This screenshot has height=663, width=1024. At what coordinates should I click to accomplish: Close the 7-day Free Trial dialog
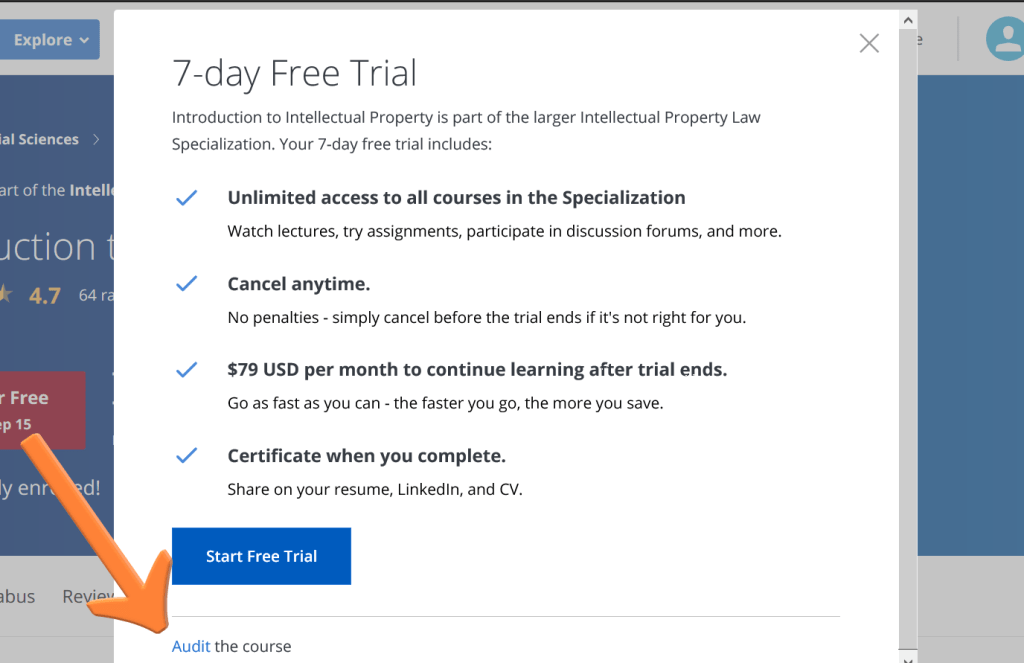click(x=869, y=43)
